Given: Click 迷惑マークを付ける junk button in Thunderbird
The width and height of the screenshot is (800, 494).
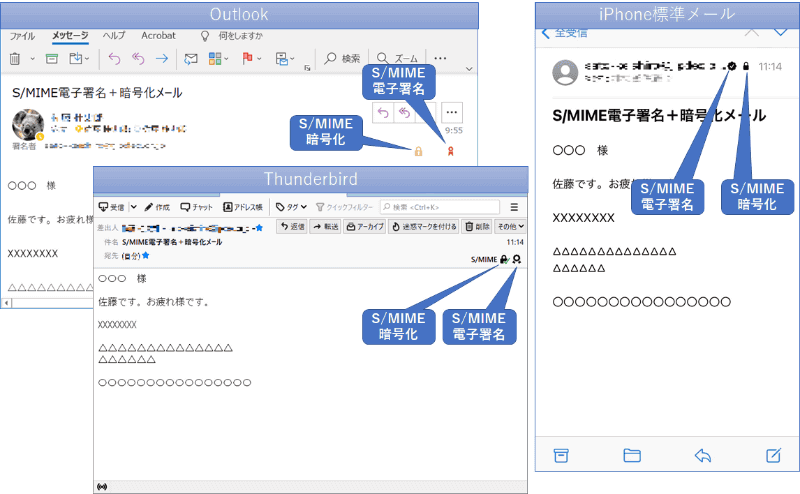Looking at the screenshot, I should coord(424,226).
